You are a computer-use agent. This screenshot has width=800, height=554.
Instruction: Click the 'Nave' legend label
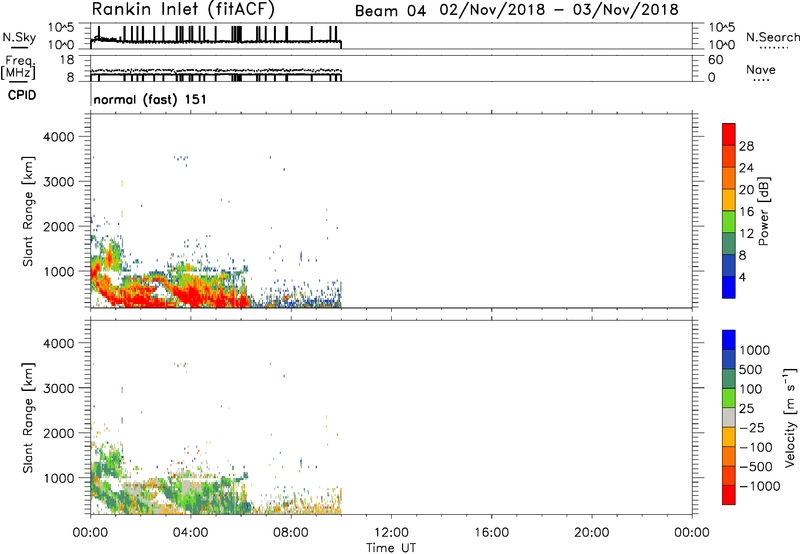[x=761, y=69]
